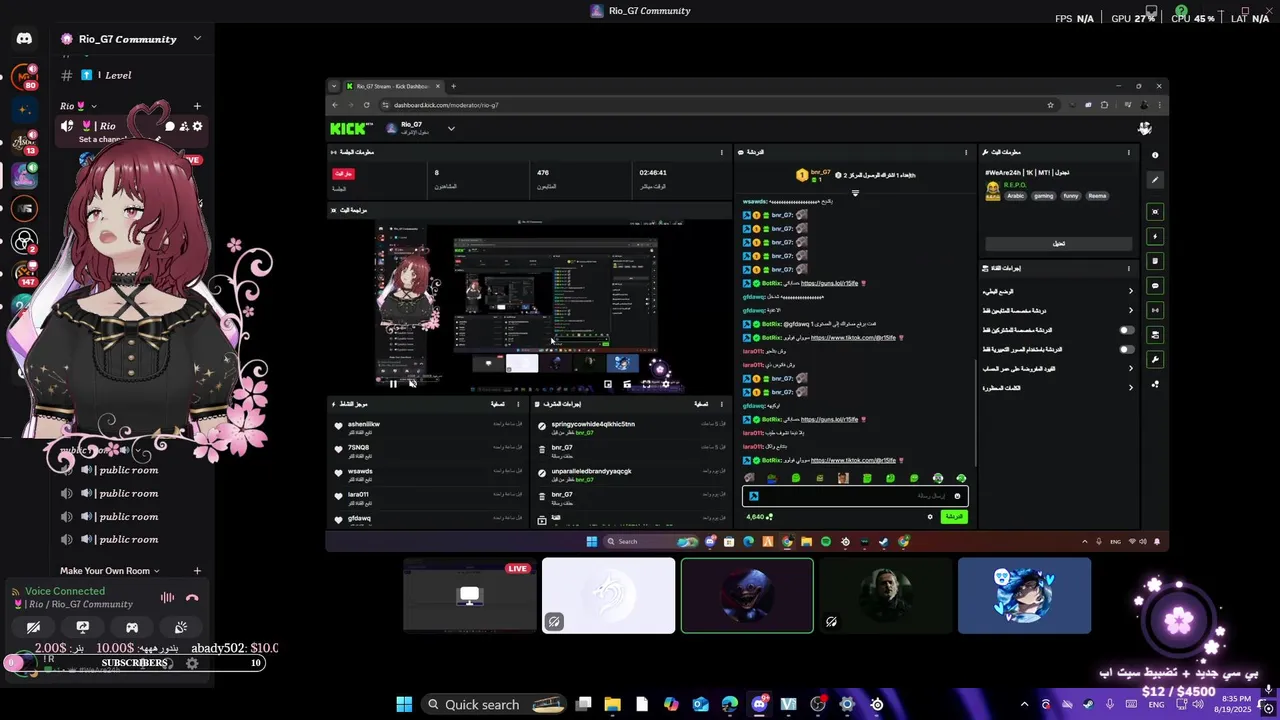Open stream info panel three-dot menu
Screen dimensions: 1280x720
pyautogui.click(x=1129, y=152)
